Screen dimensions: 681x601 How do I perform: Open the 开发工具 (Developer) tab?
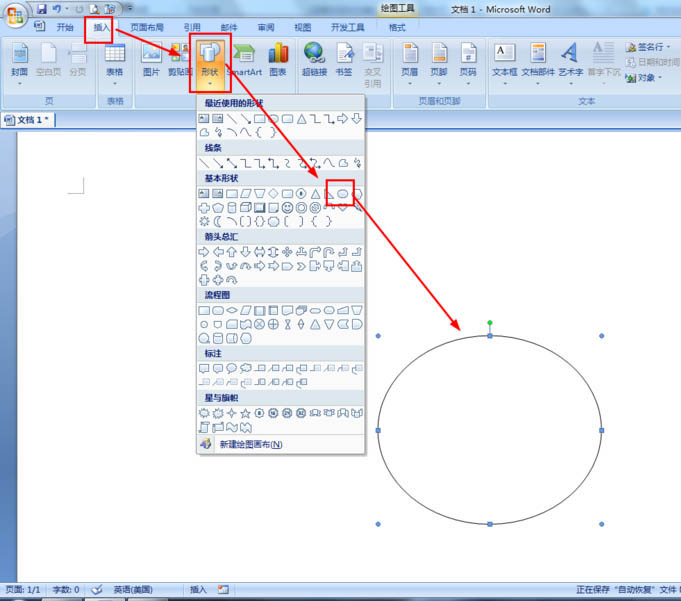tap(347, 27)
